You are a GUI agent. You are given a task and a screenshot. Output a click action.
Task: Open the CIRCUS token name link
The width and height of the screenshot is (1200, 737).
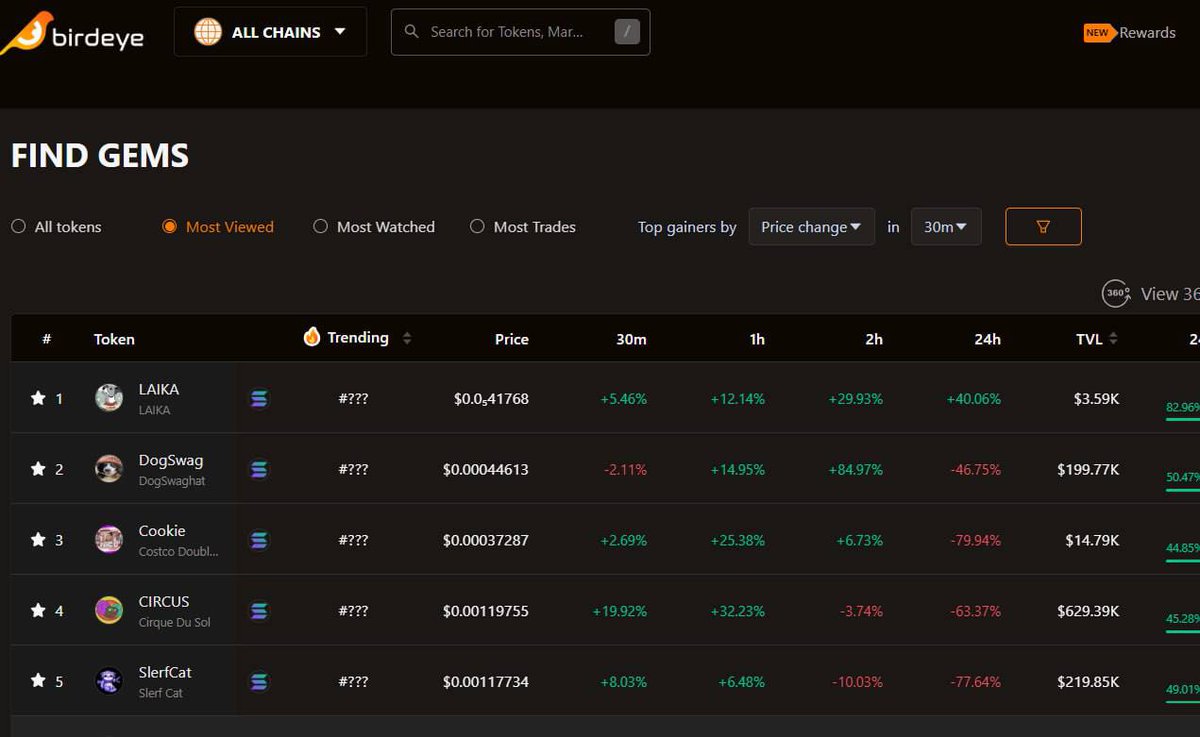[x=164, y=601]
